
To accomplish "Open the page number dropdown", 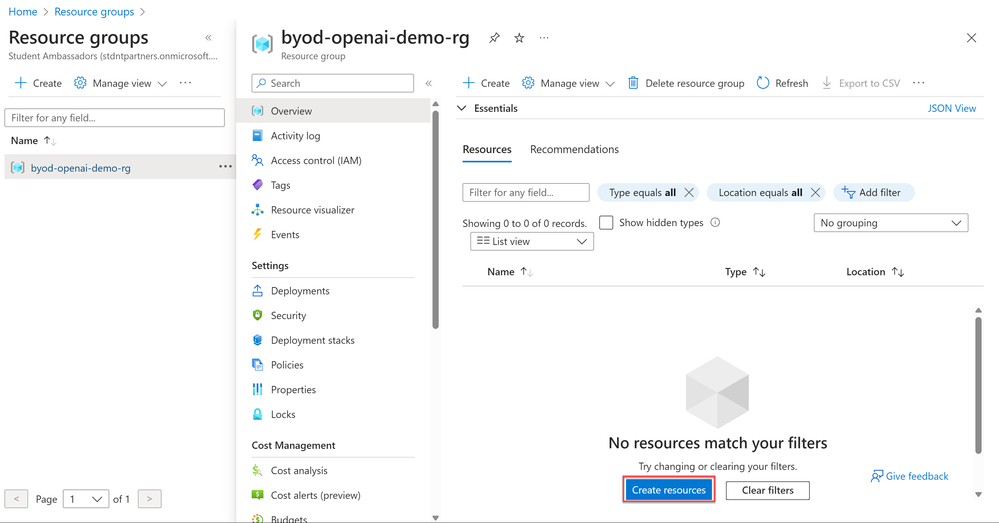I will click(x=85, y=499).
